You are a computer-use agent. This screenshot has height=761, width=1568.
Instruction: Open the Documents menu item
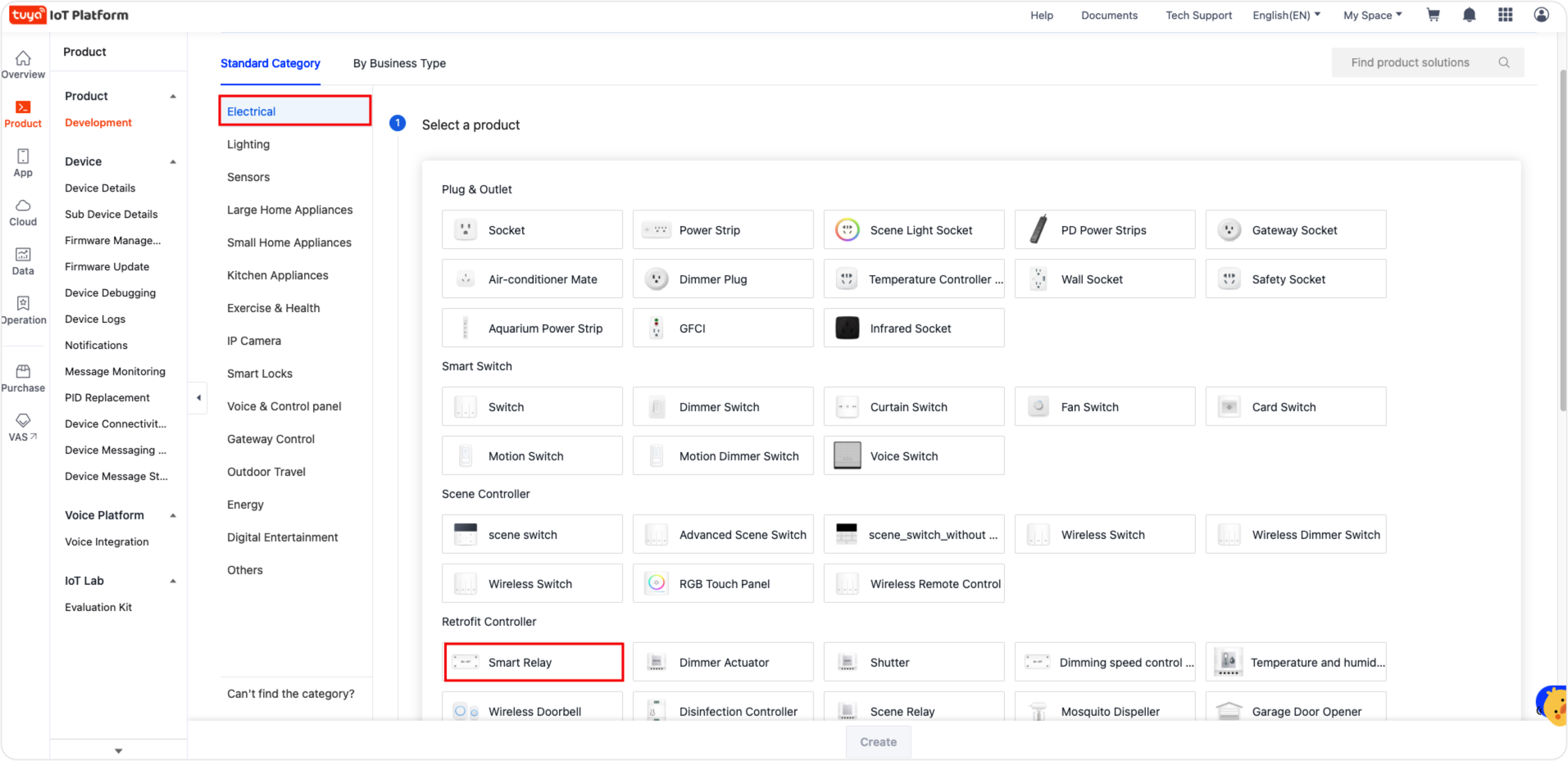[x=1109, y=15]
